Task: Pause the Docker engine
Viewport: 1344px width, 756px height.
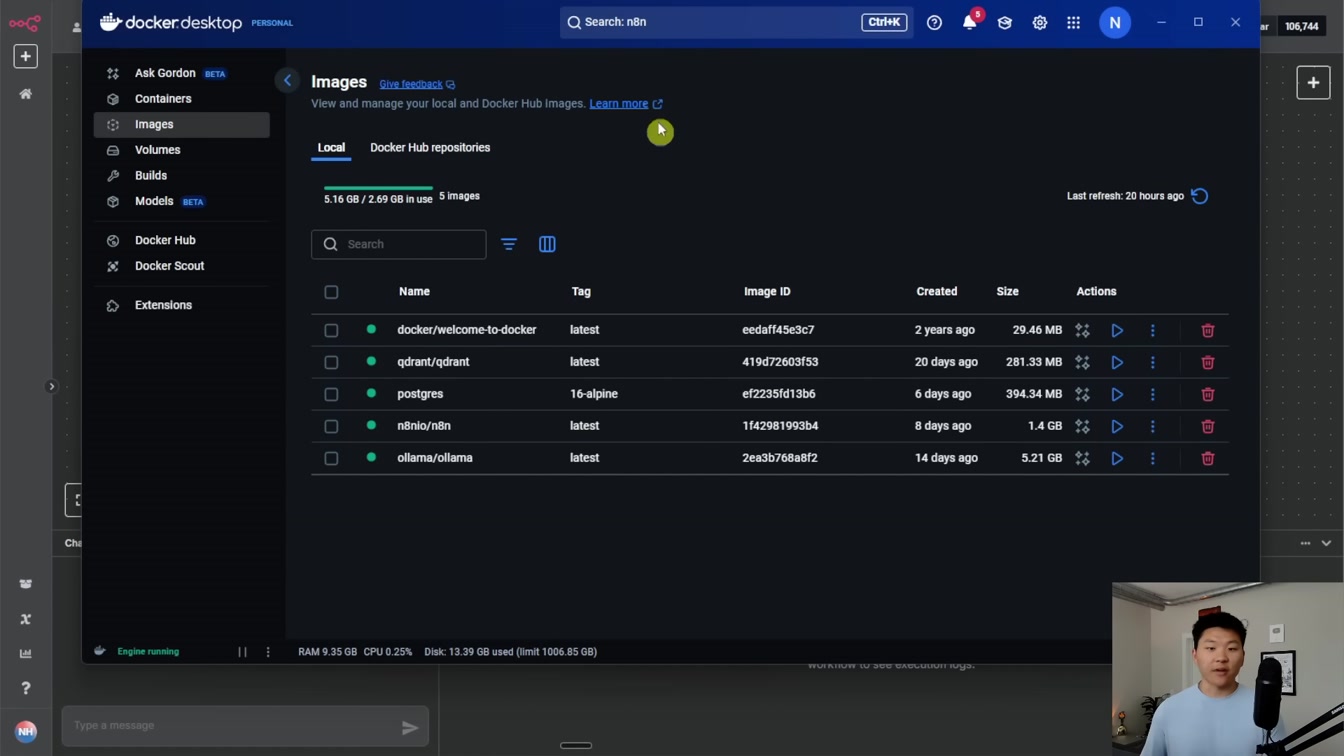Action: point(242,652)
